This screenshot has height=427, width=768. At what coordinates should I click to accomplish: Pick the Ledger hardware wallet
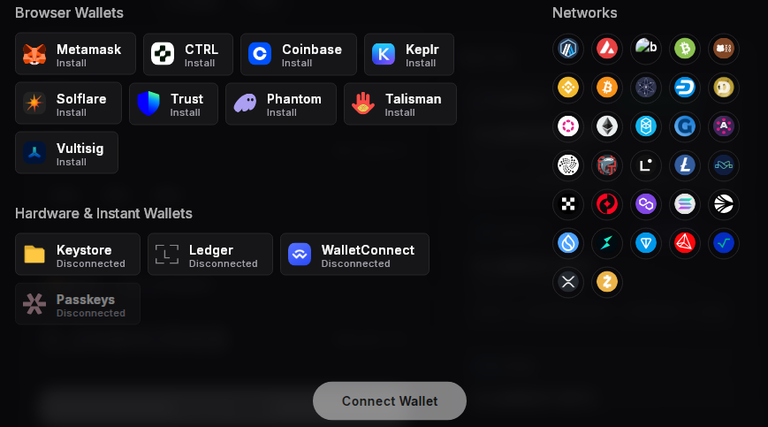point(210,254)
